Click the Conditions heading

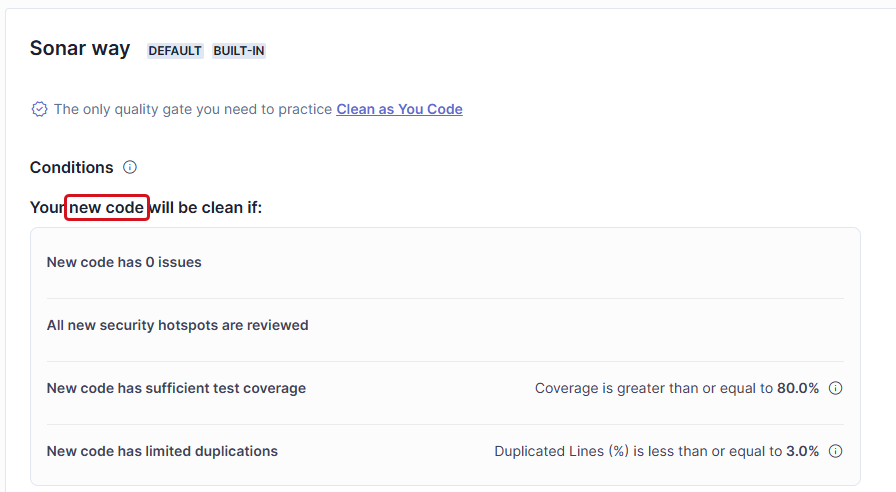pyautogui.click(x=71, y=167)
